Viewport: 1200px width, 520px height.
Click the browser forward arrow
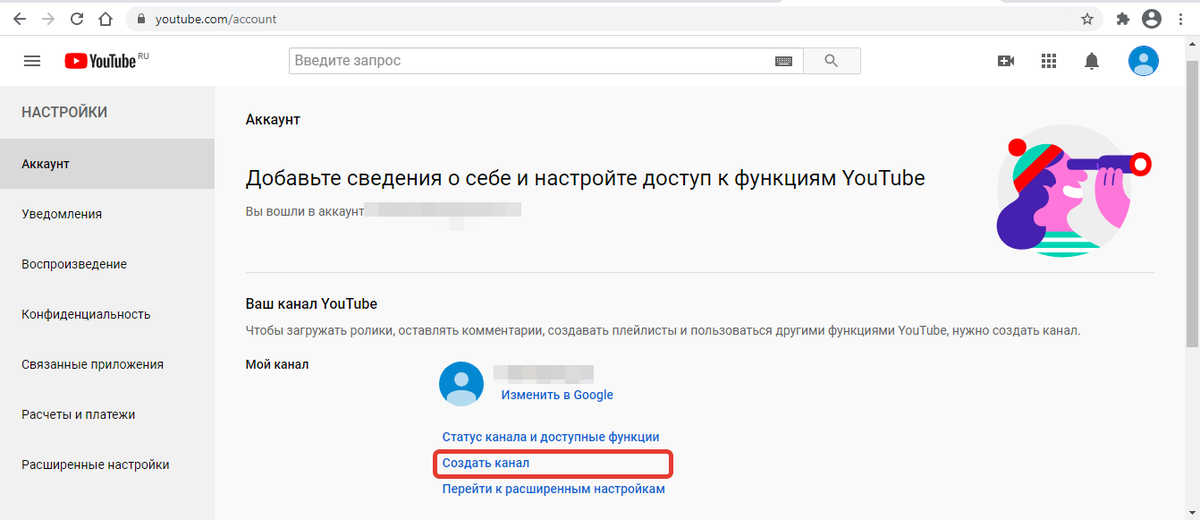pos(48,19)
